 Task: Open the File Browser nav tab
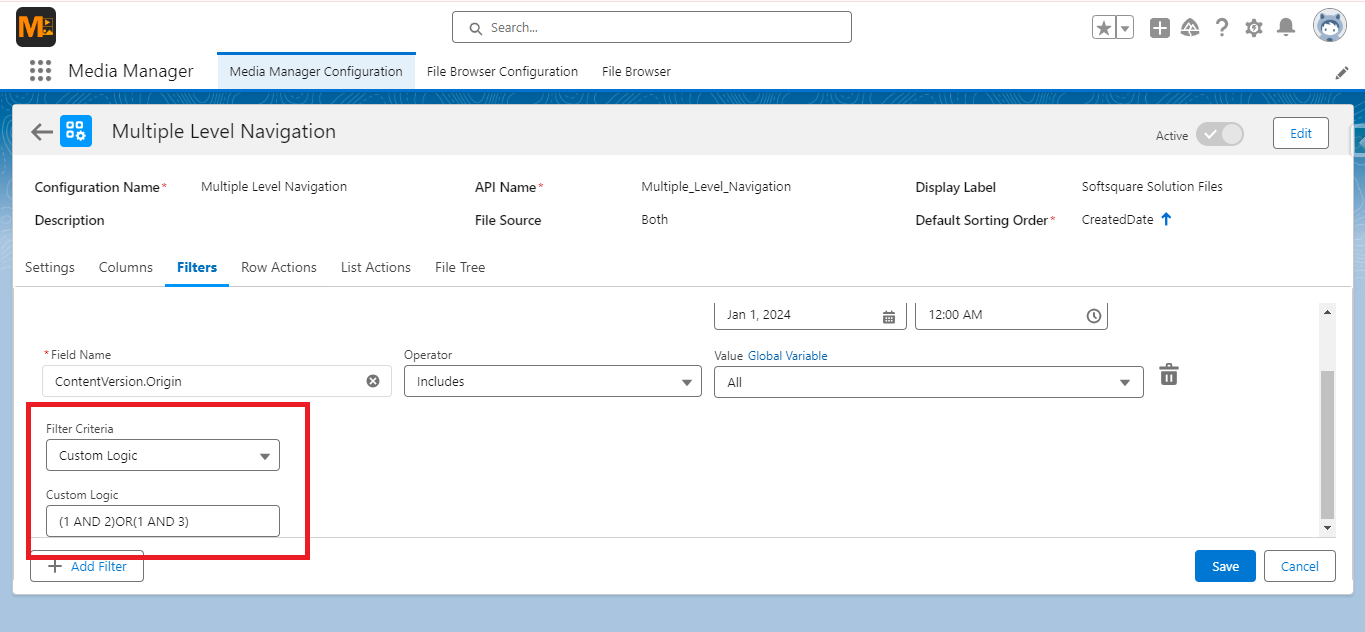click(x=636, y=71)
